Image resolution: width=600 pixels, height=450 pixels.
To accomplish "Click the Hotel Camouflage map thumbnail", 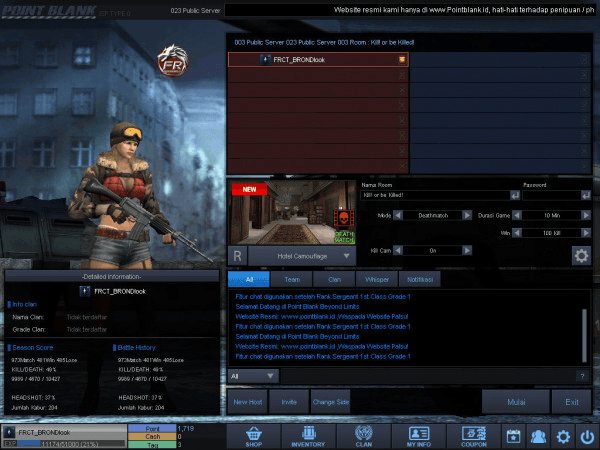I will tap(293, 212).
